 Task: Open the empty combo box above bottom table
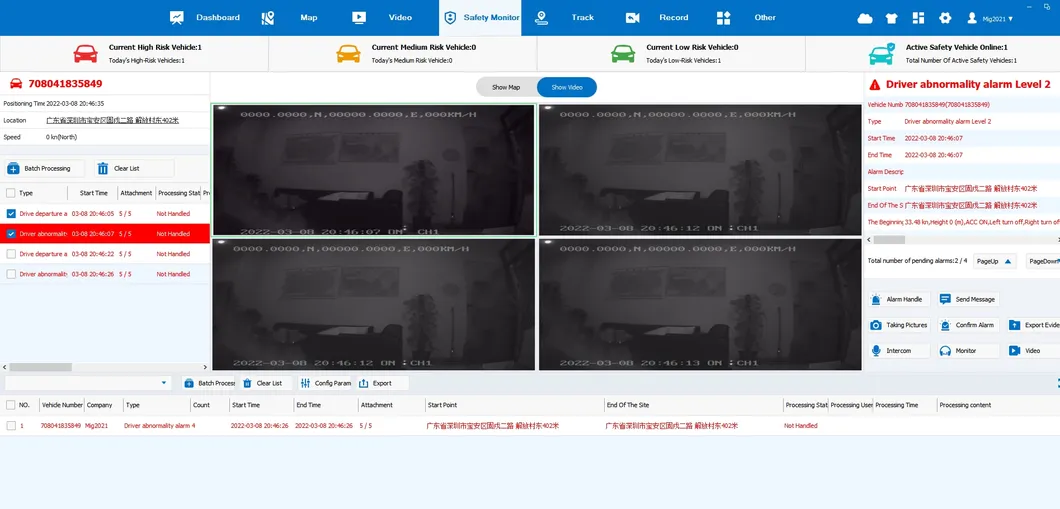[88, 383]
